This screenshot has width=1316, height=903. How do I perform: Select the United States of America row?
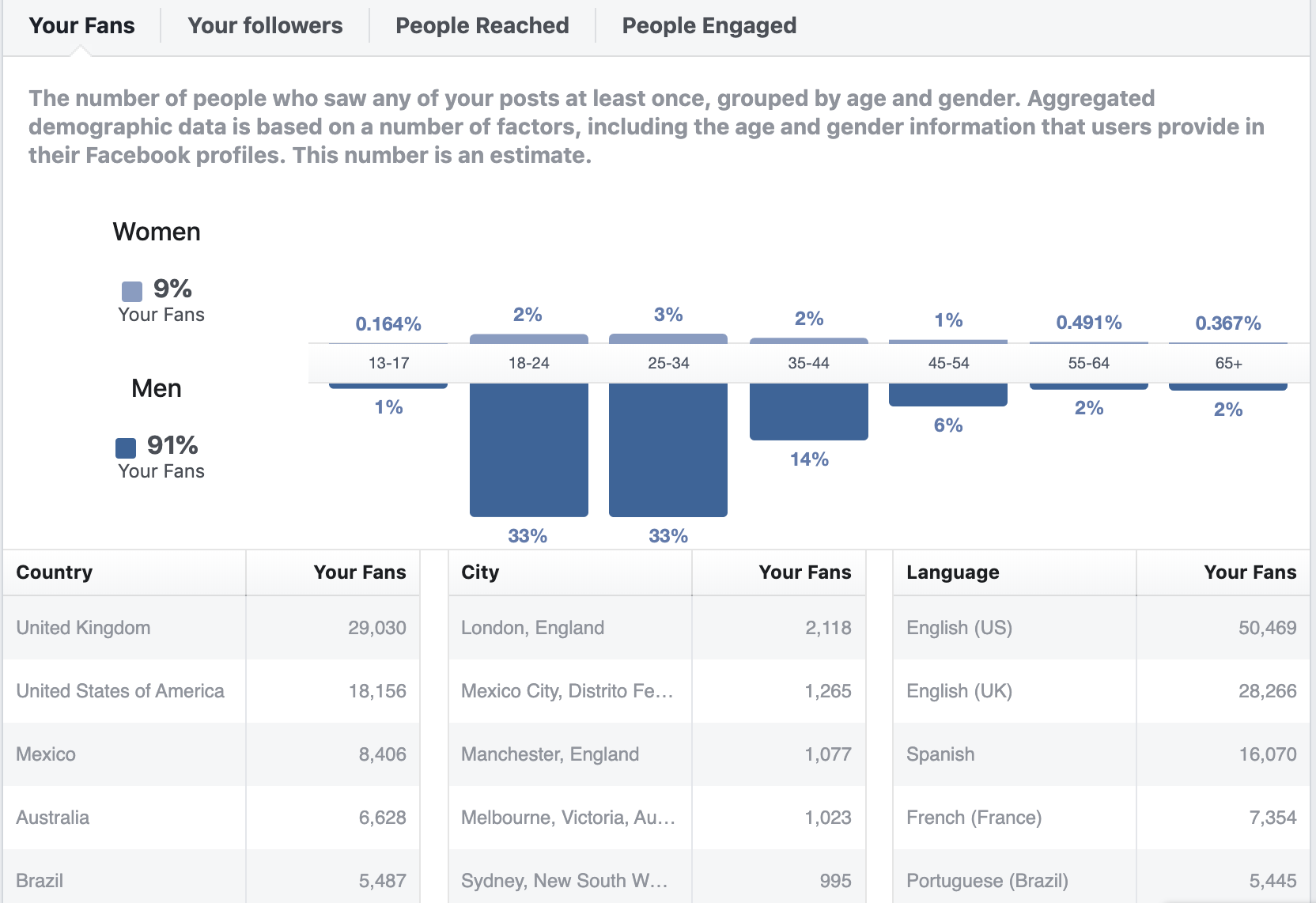pyautogui.click(x=211, y=691)
